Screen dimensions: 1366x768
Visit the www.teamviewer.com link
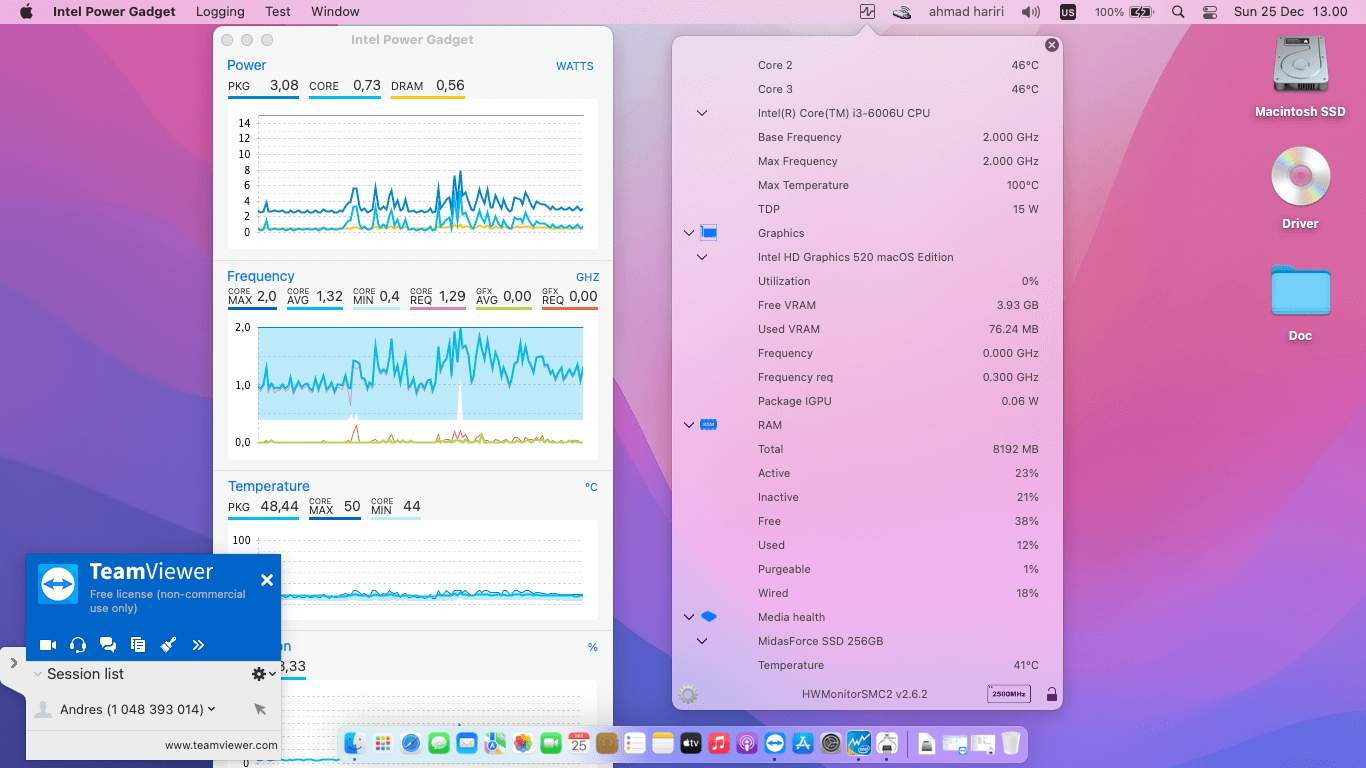(x=221, y=745)
